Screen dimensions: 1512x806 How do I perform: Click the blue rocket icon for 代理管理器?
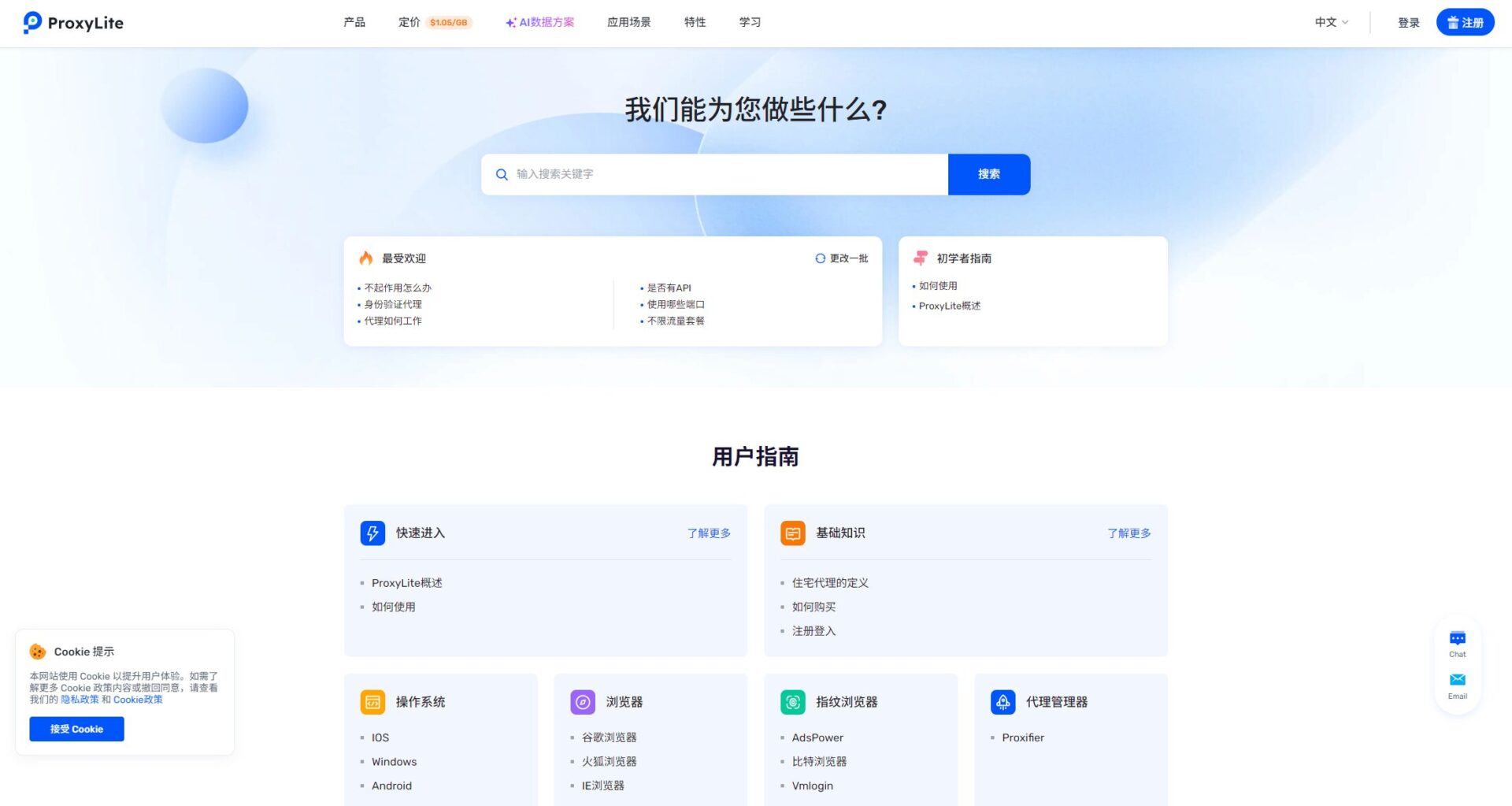pos(1003,701)
